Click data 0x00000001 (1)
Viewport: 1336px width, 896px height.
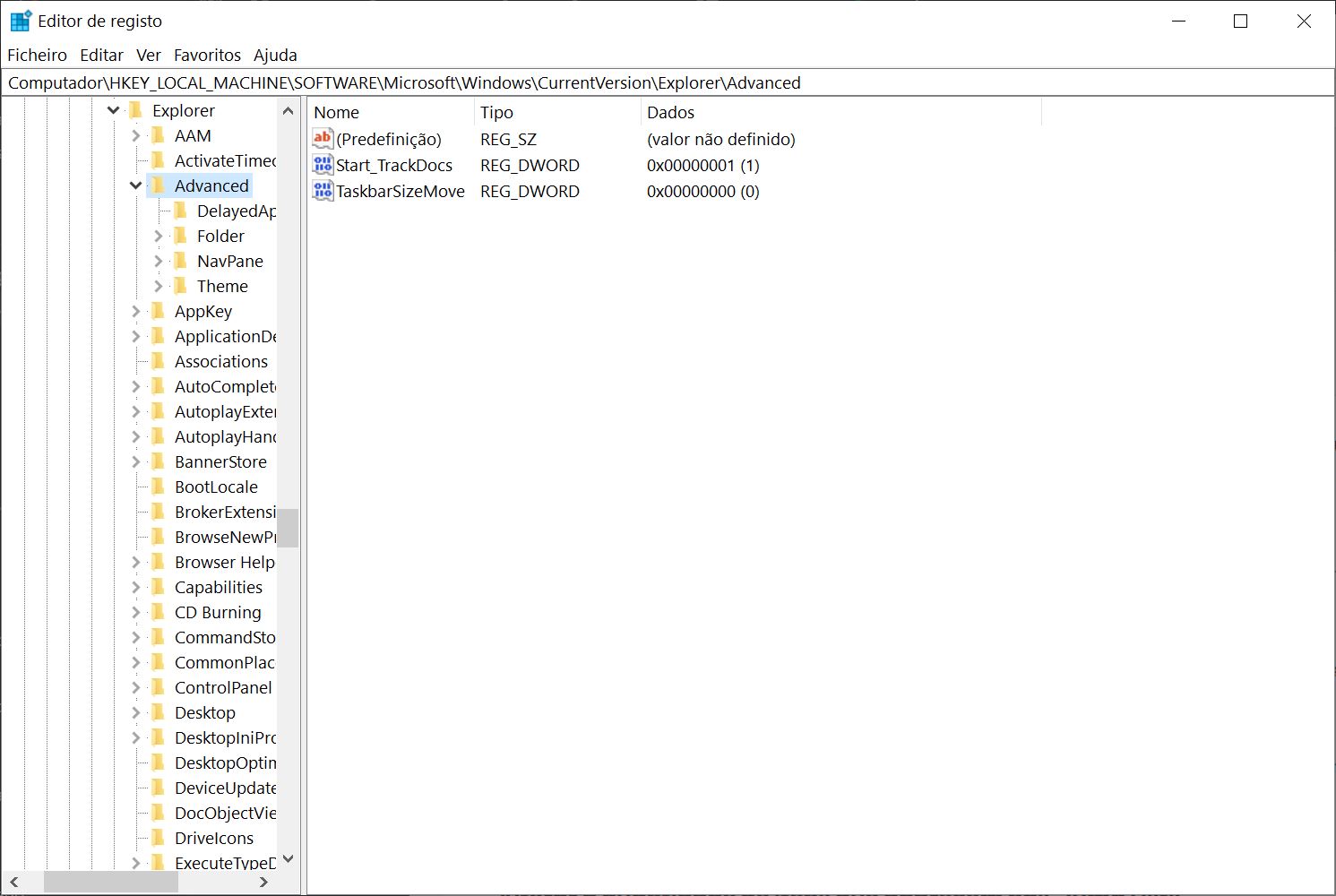[x=703, y=165]
